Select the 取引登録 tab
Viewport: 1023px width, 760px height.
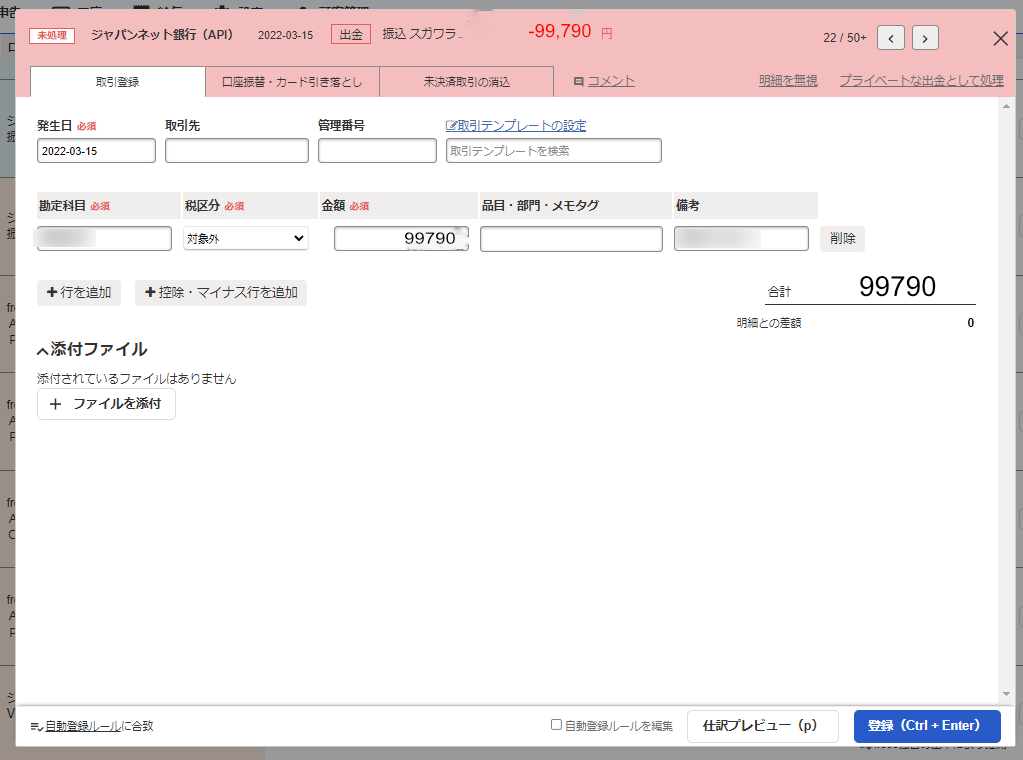pos(117,82)
